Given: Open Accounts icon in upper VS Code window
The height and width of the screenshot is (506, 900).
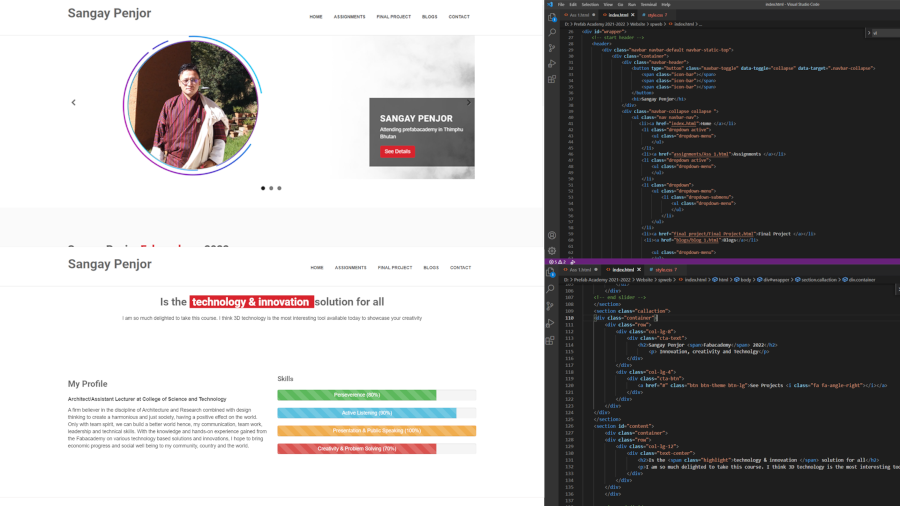Looking at the screenshot, I should tap(552, 235).
